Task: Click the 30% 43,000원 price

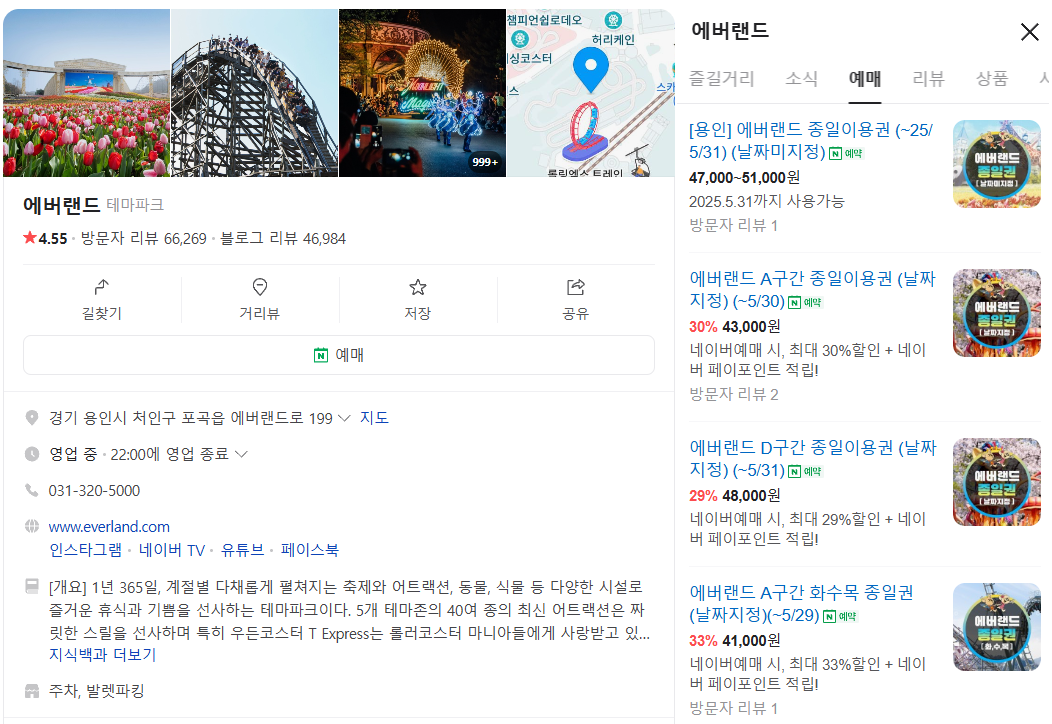Action: coord(735,327)
